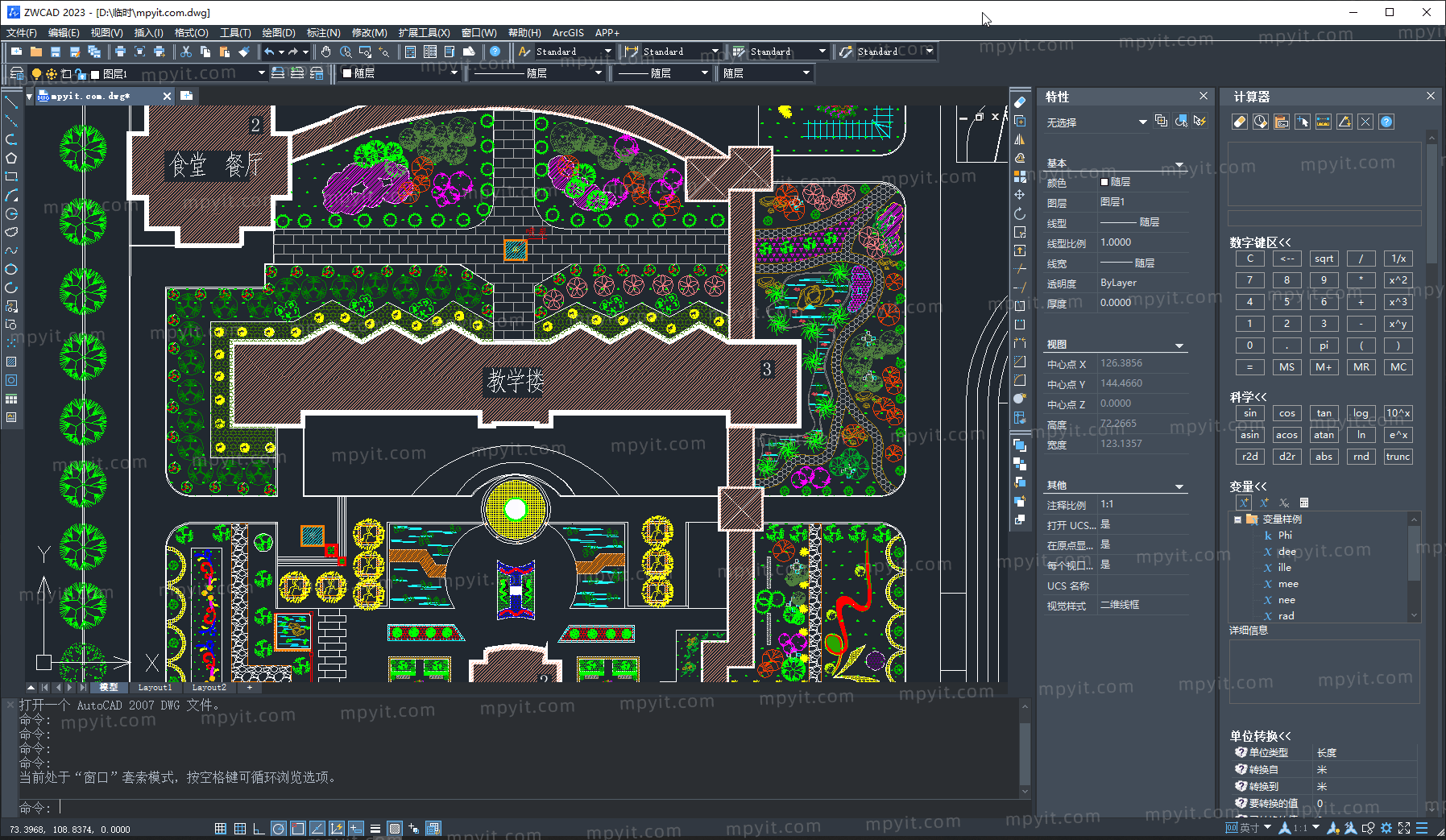Click the Undo arrow icon
The image size is (1446, 840).
tap(269, 52)
